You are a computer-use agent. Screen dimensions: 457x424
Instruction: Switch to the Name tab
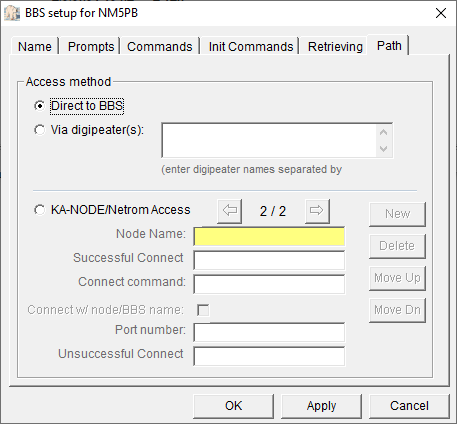[35, 47]
